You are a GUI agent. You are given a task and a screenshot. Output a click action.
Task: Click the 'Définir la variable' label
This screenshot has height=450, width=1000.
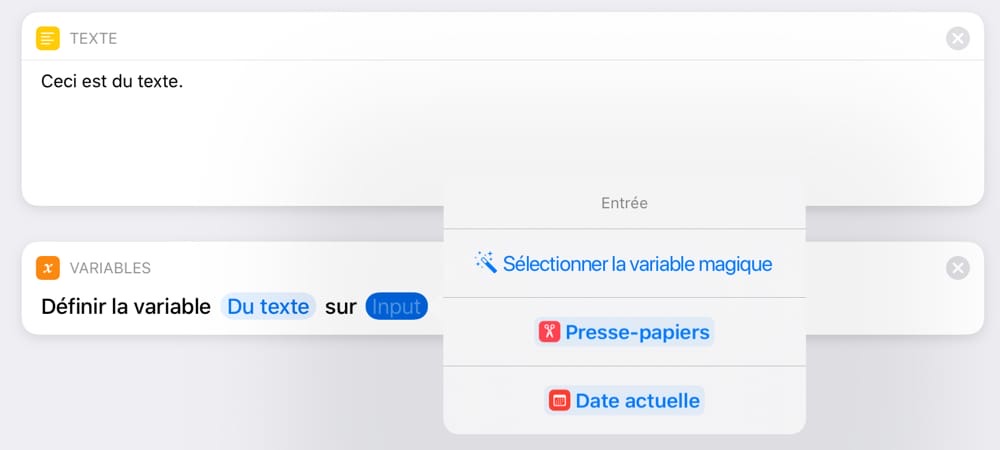(x=126, y=307)
